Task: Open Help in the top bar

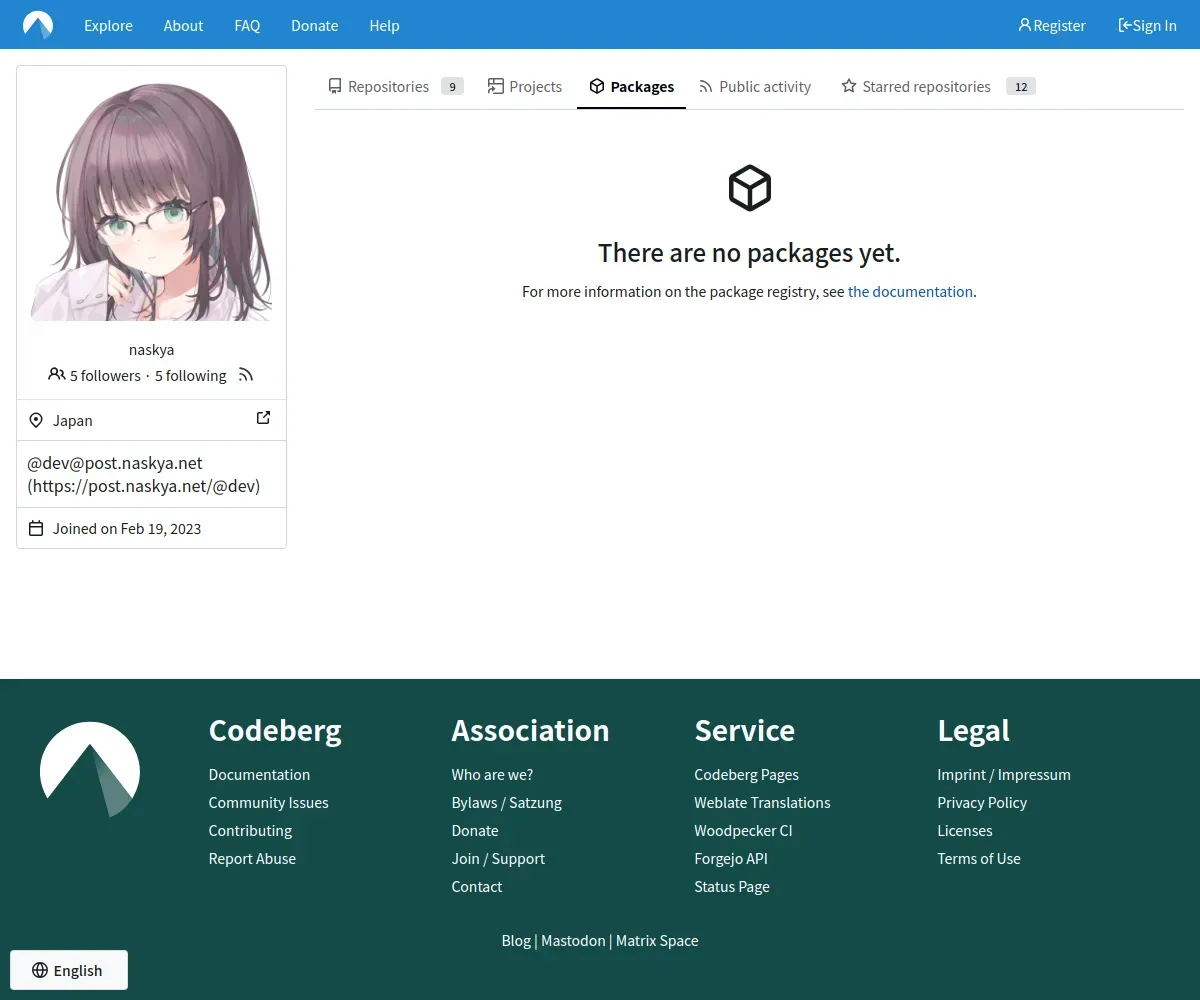Action: 384,26
